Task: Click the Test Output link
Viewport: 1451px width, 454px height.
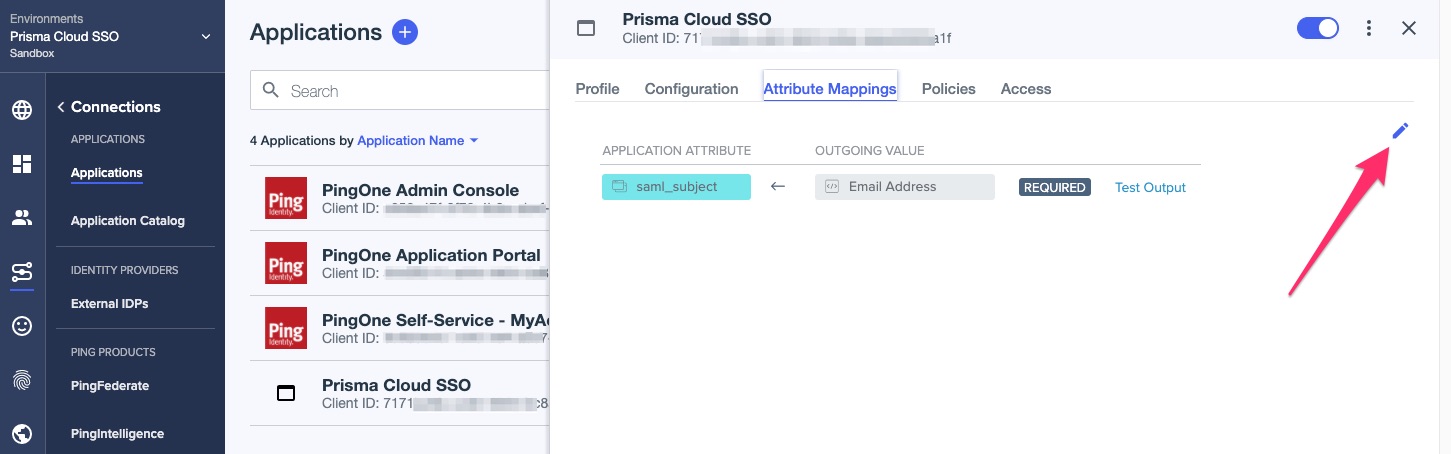Action: click(1150, 187)
